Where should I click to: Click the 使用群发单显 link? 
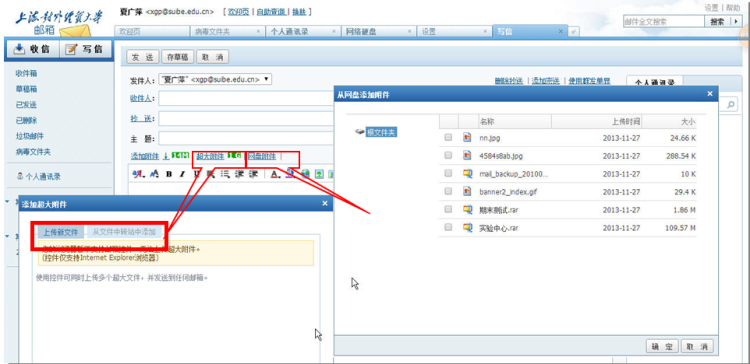coord(589,81)
